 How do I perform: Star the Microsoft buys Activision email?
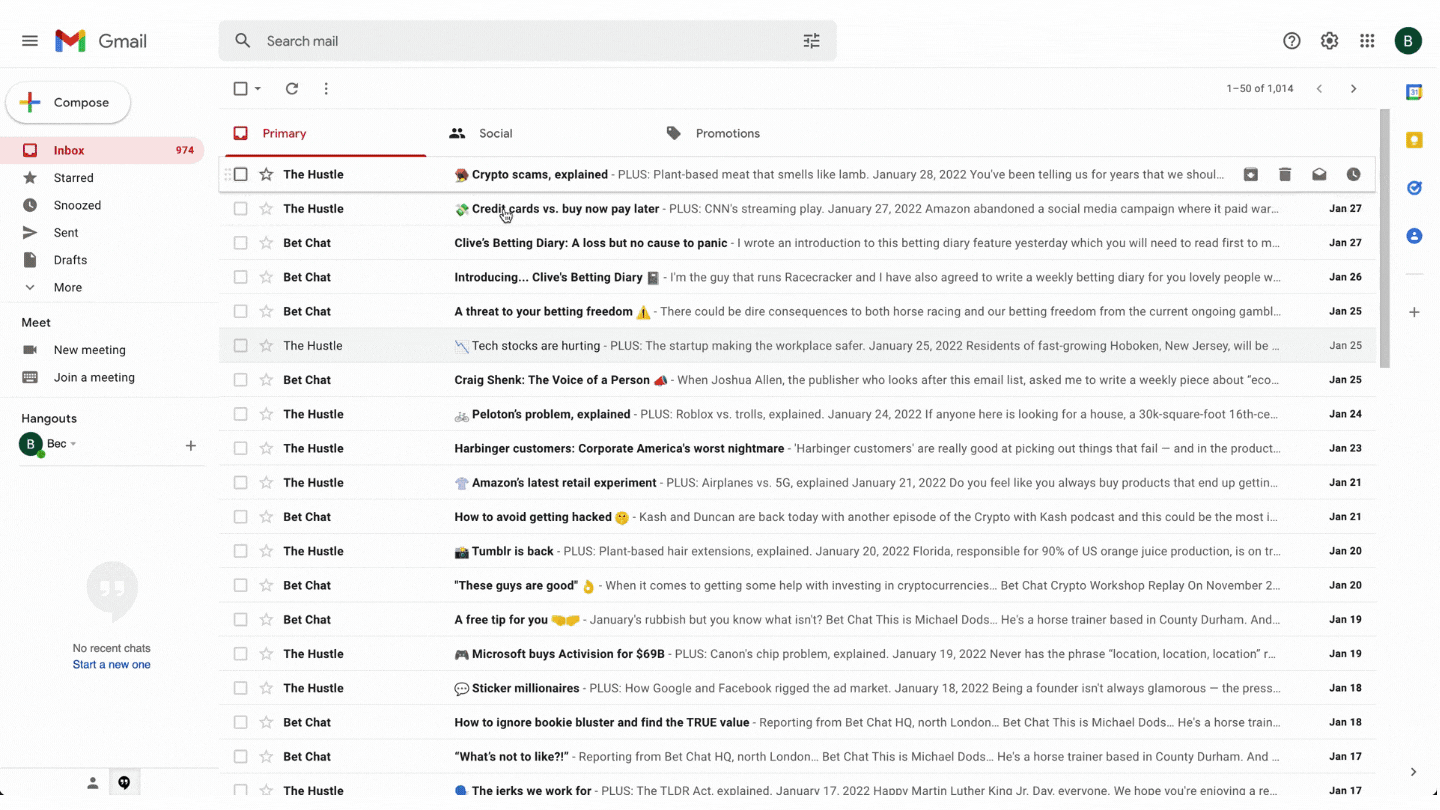pyautogui.click(x=266, y=654)
